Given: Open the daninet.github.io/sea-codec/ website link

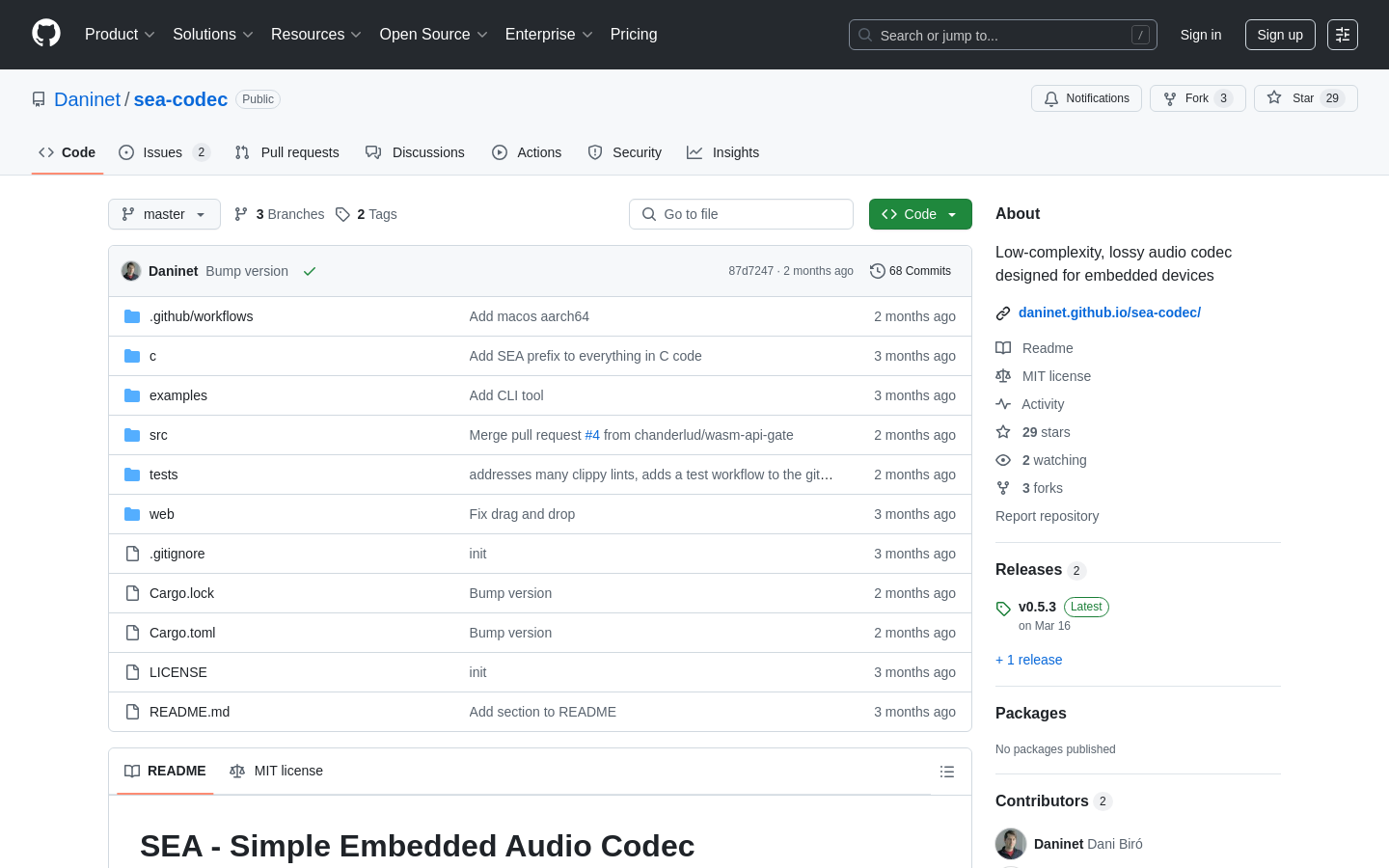Looking at the screenshot, I should [x=1109, y=312].
